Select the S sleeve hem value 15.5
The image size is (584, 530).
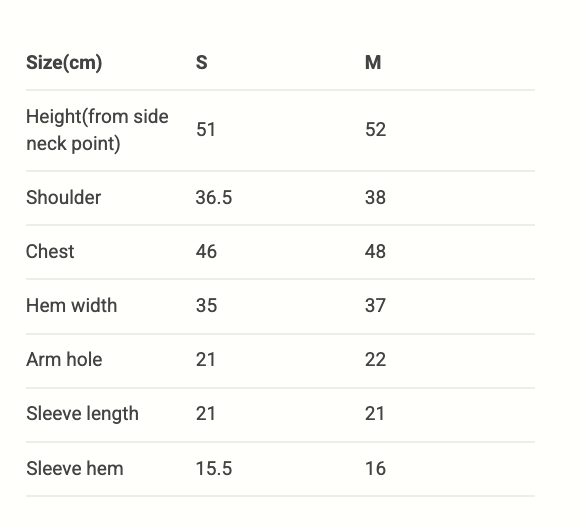point(214,468)
